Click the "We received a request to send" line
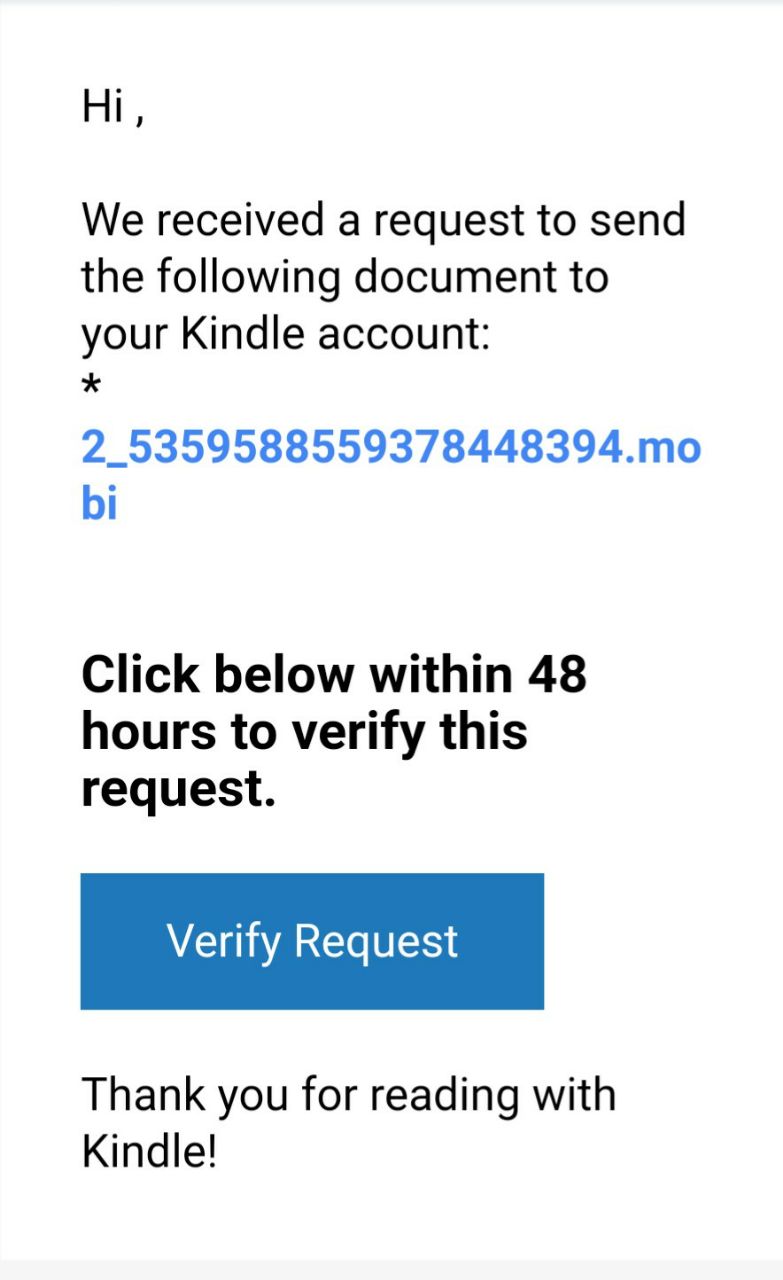Screen dimensions: 783x1280 [383, 220]
